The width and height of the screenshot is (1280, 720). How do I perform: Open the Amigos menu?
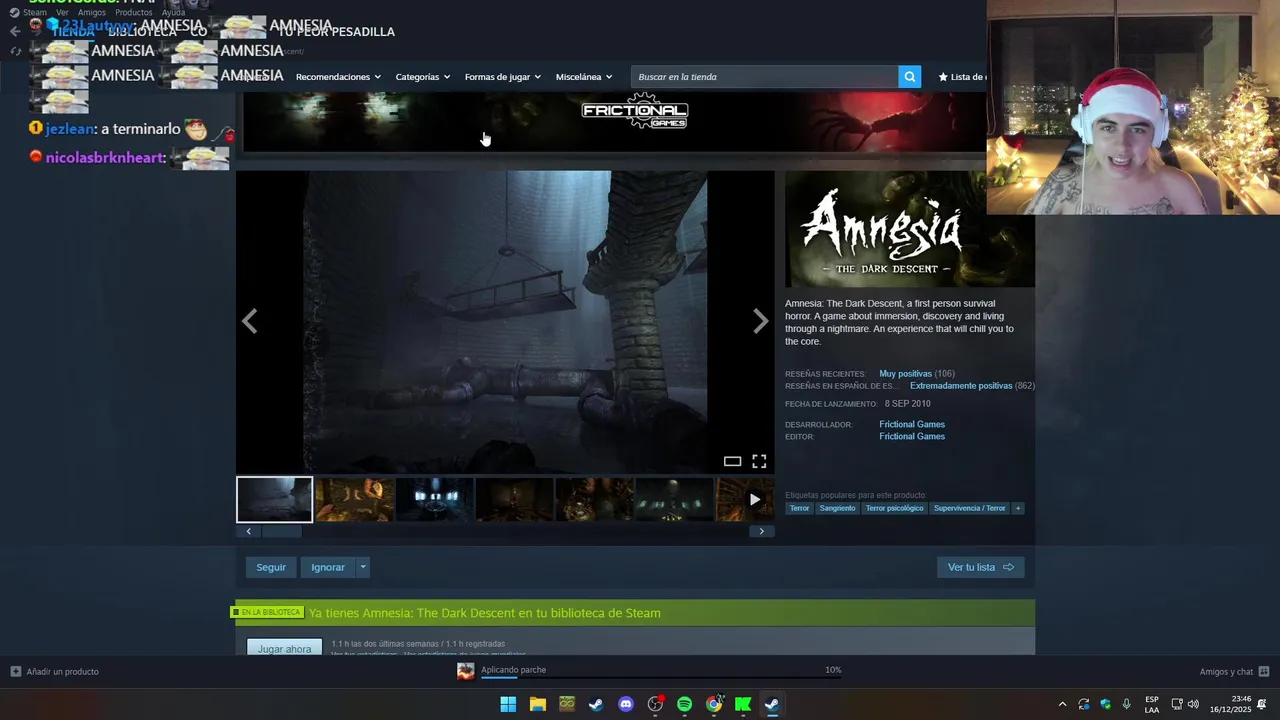(x=92, y=12)
